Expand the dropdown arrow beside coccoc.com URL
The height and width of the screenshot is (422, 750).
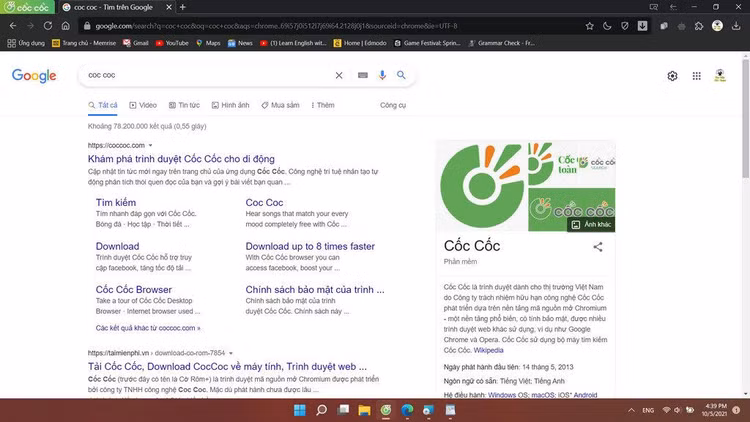pos(149,146)
